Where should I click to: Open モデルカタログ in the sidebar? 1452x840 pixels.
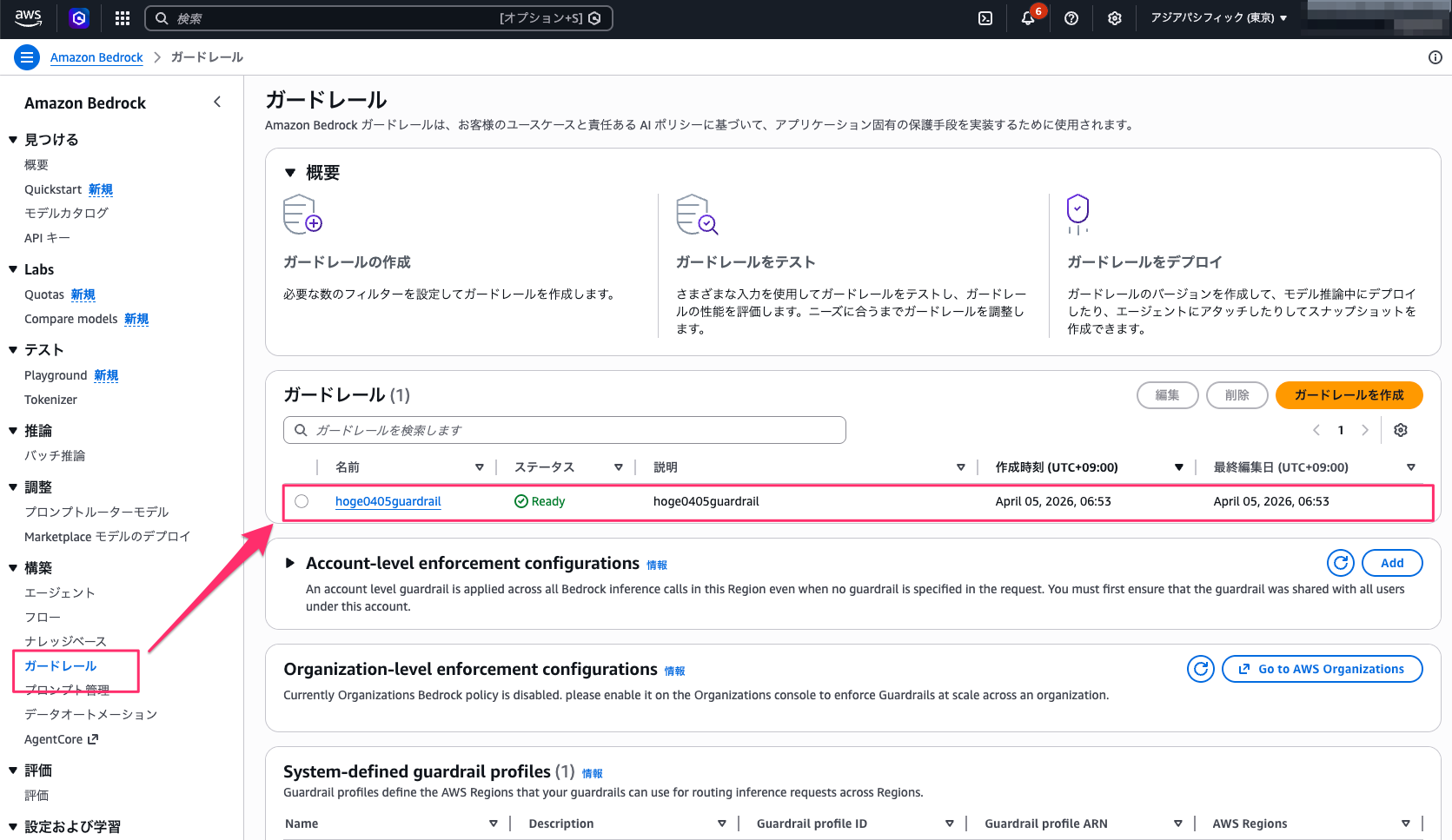[66, 213]
